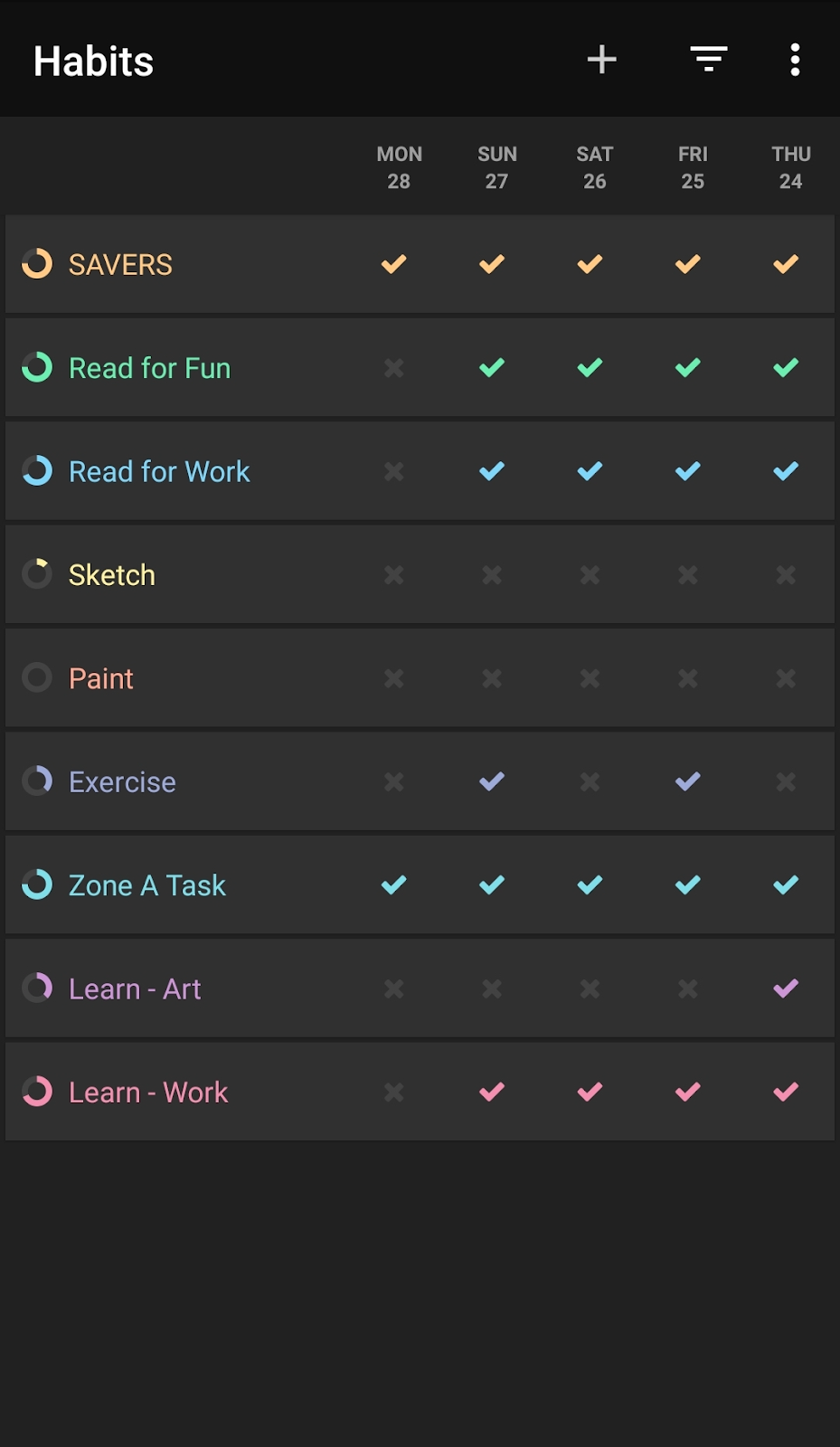The height and width of the screenshot is (1447, 840).
Task: Click the Read for Fun progress ring
Action: pyautogui.click(x=37, y=367)
